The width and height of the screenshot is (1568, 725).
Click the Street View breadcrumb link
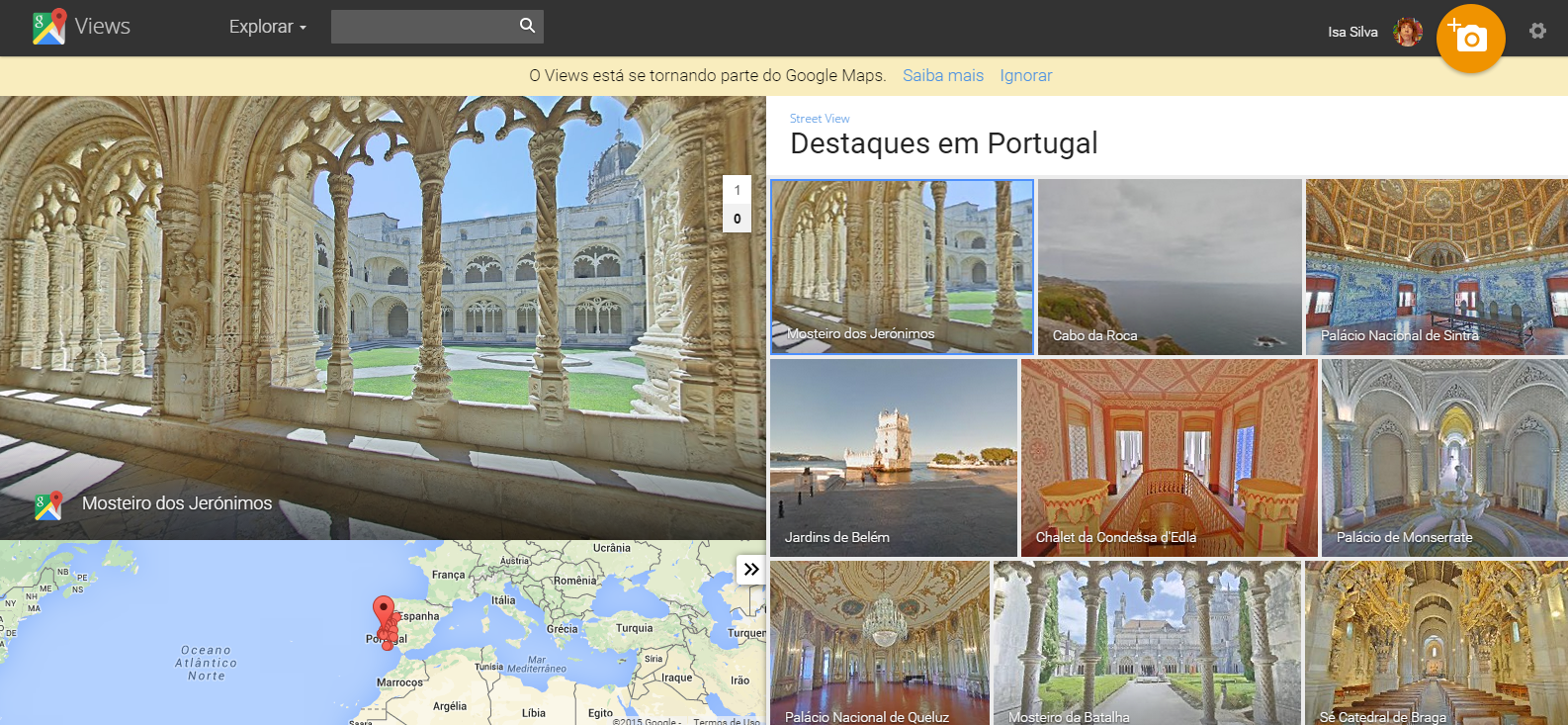820,119
